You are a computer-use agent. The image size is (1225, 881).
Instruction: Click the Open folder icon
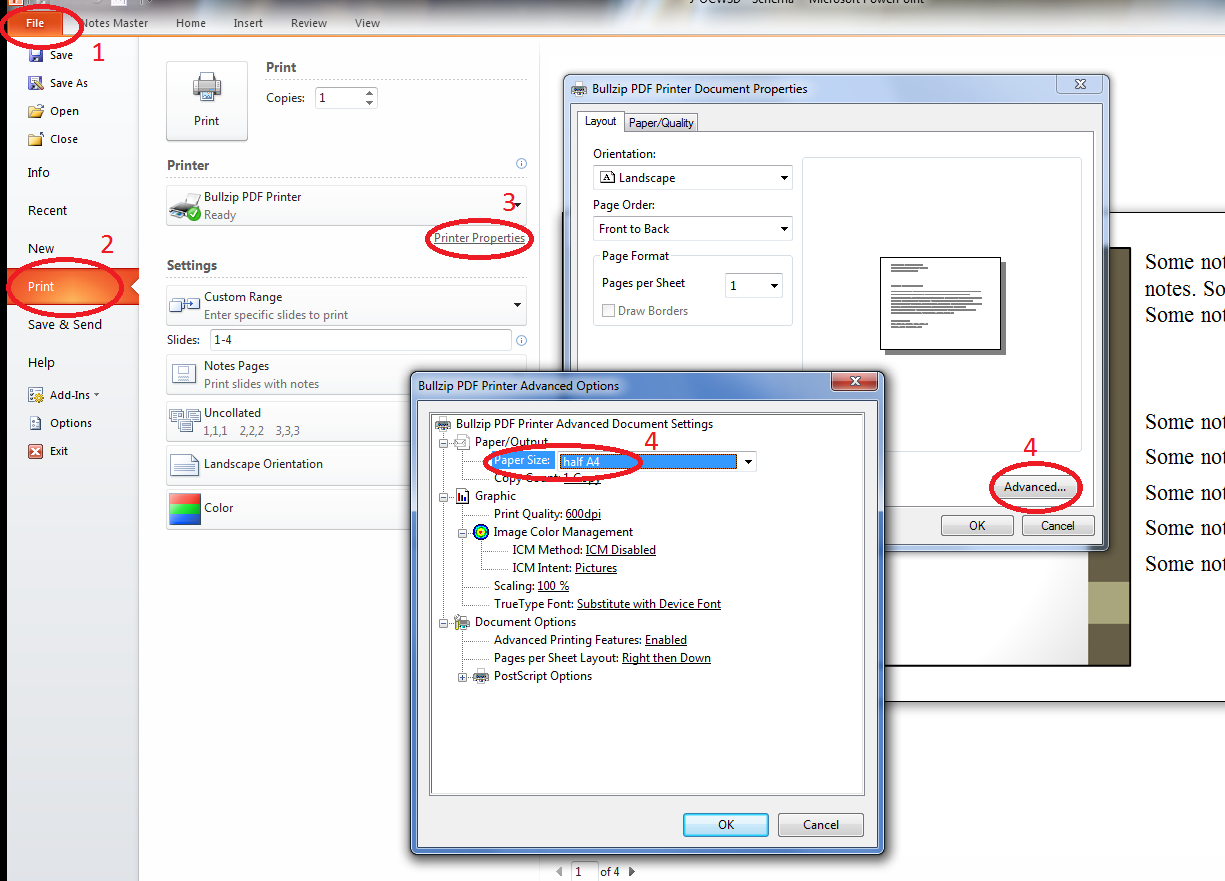pos(36,111)
